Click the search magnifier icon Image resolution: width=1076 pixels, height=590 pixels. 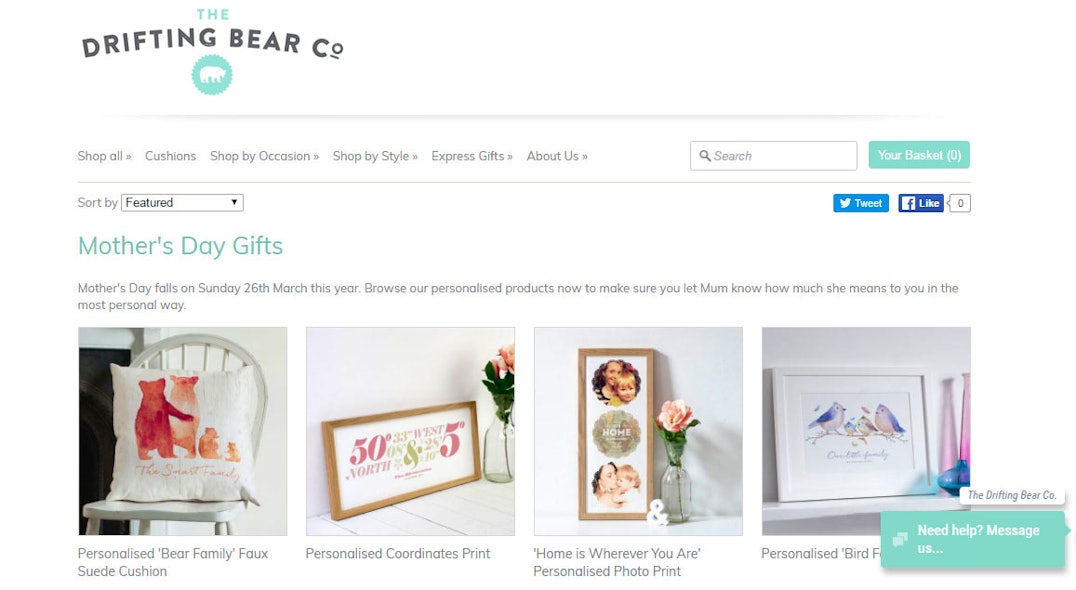click(x=704, y=156)
